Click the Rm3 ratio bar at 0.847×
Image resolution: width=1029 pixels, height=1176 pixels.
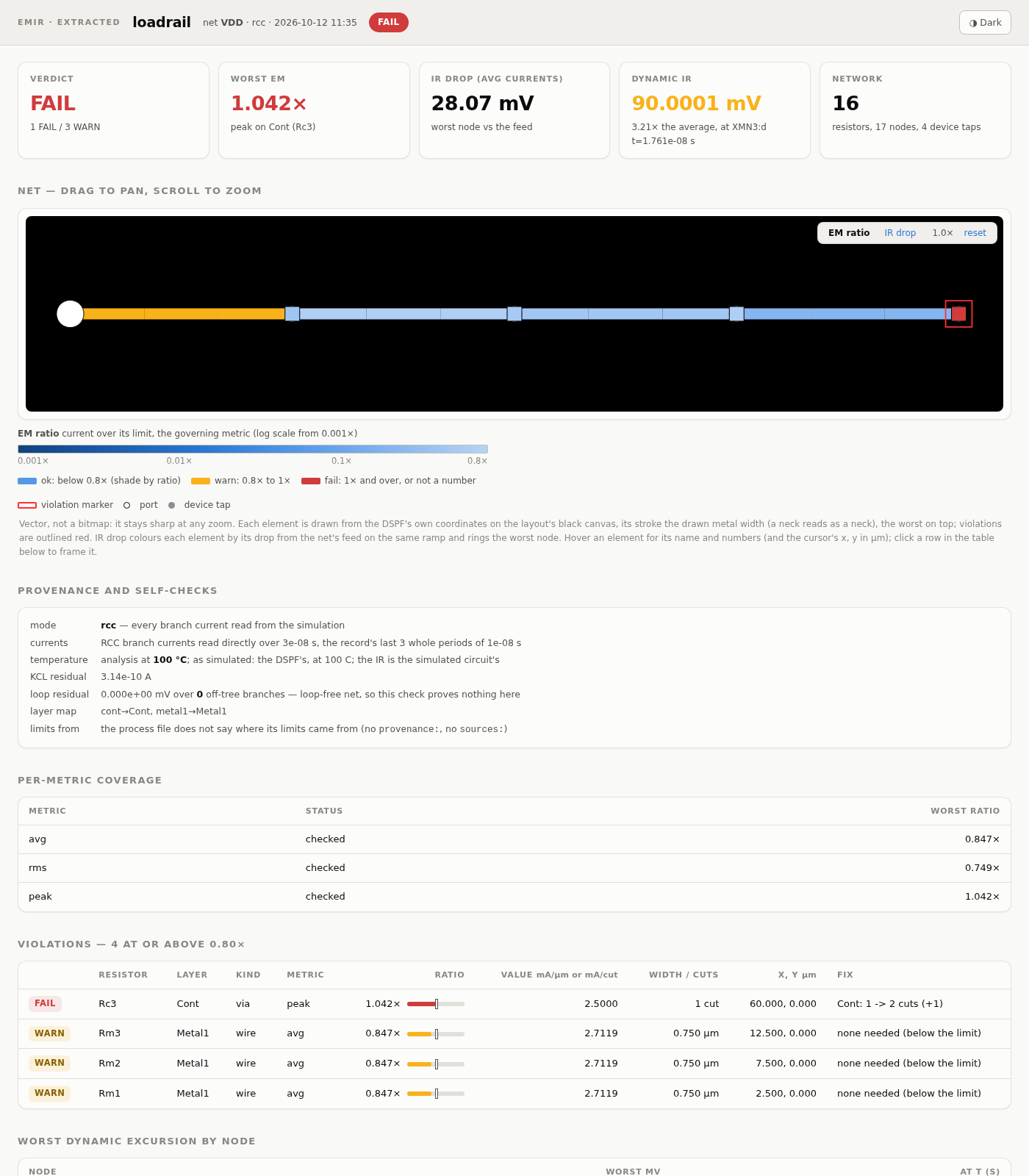(x=436, y=1034)
